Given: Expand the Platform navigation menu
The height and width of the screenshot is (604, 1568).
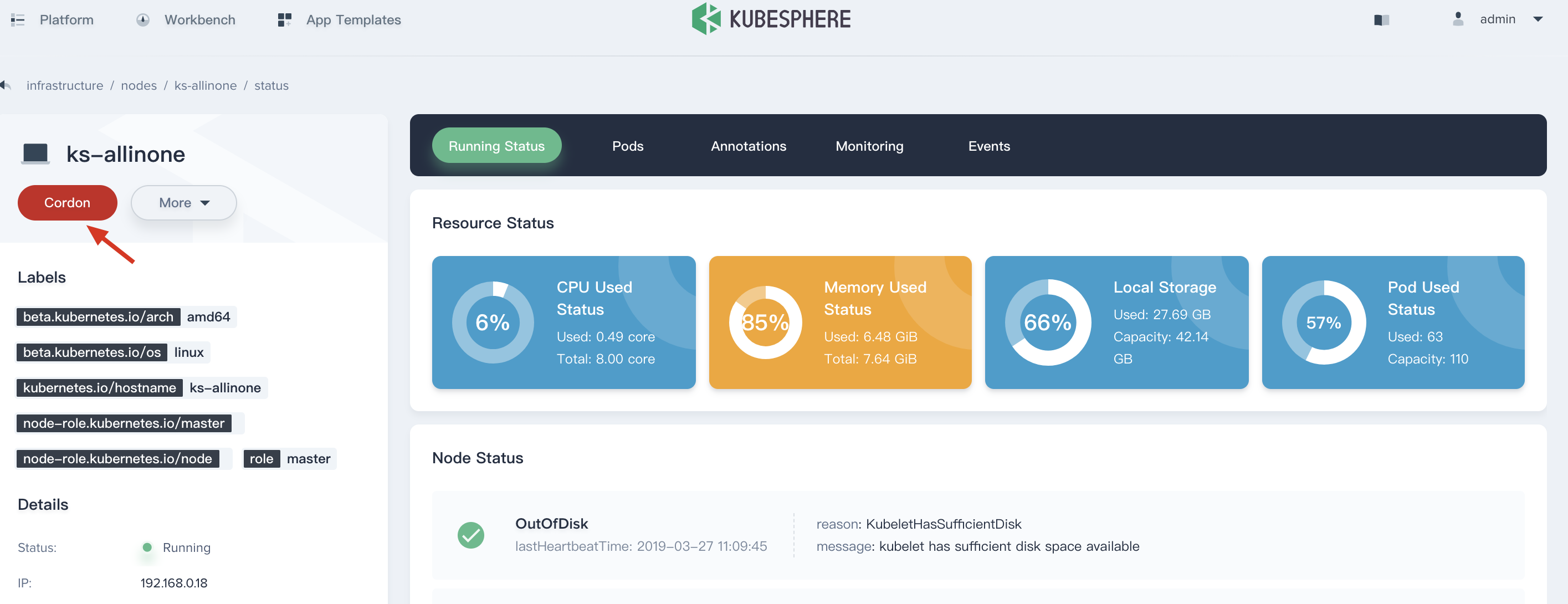Looking at the screenshot, I should click(55, 19).
